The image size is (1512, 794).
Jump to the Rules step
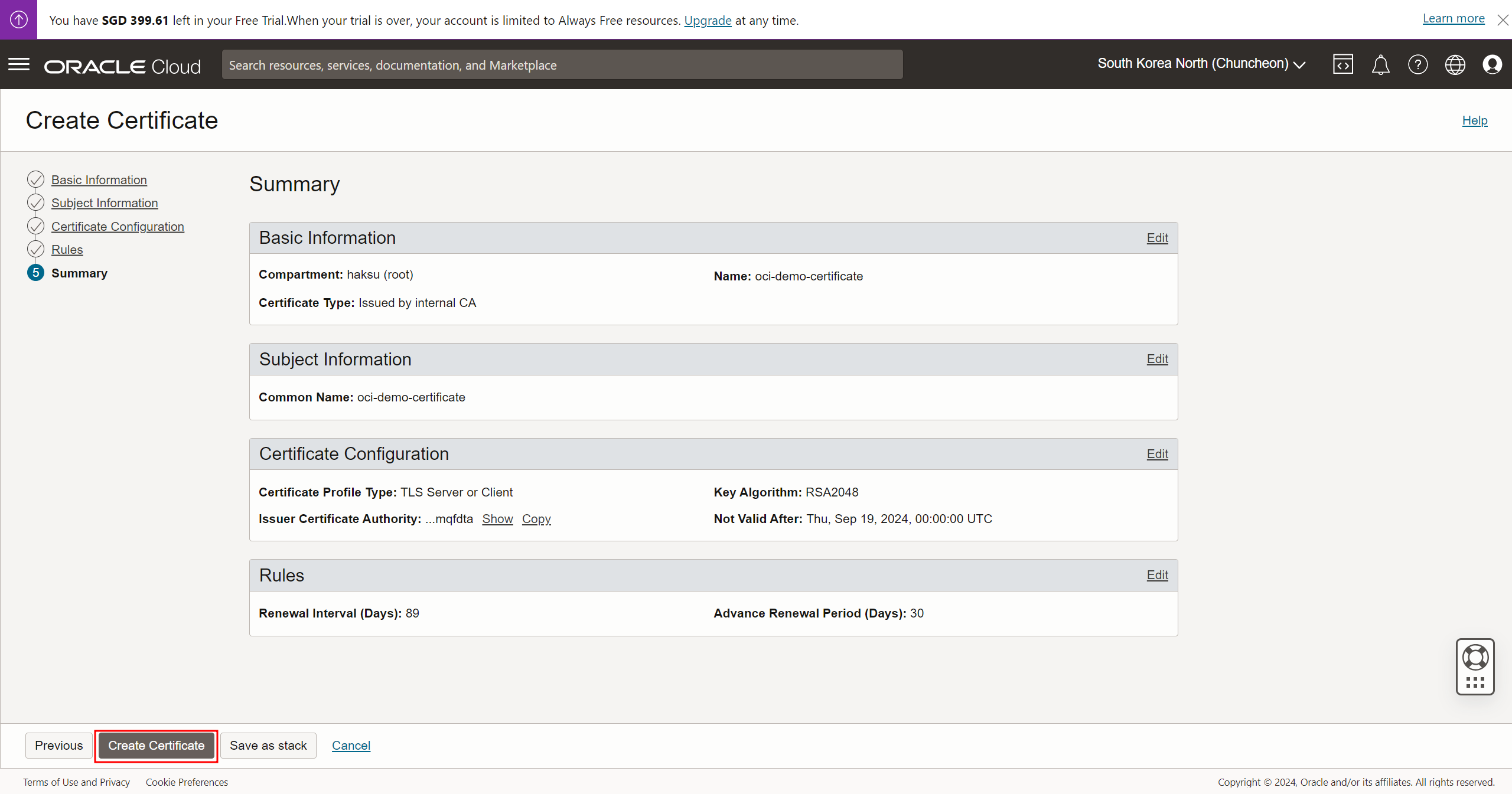[67, 250]
